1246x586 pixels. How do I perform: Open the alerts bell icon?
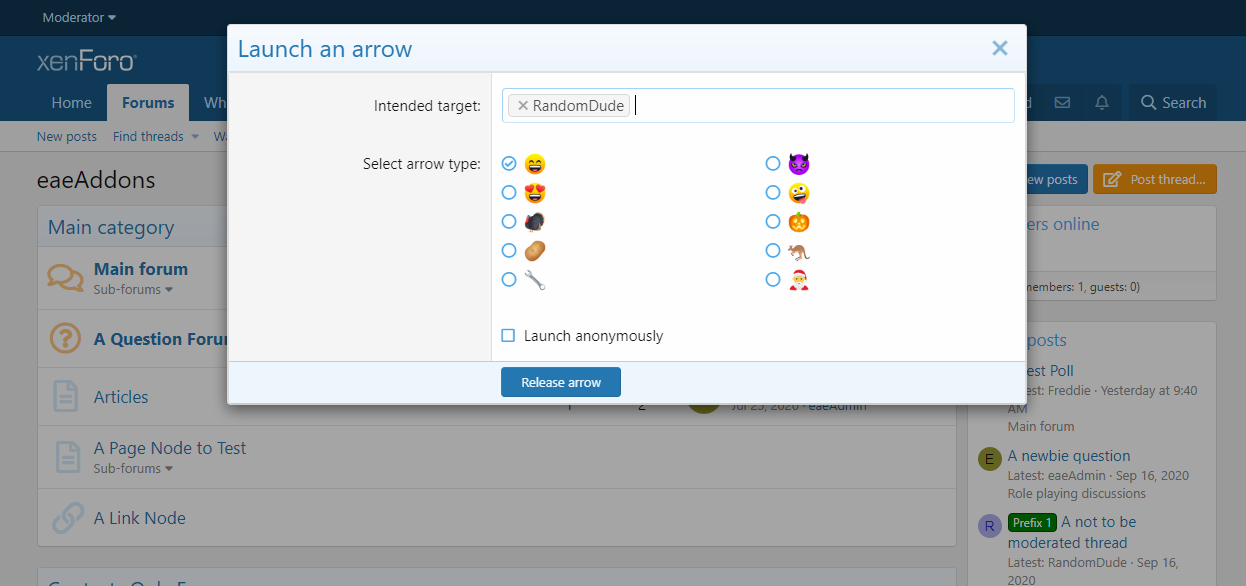tap(1102, 103)
